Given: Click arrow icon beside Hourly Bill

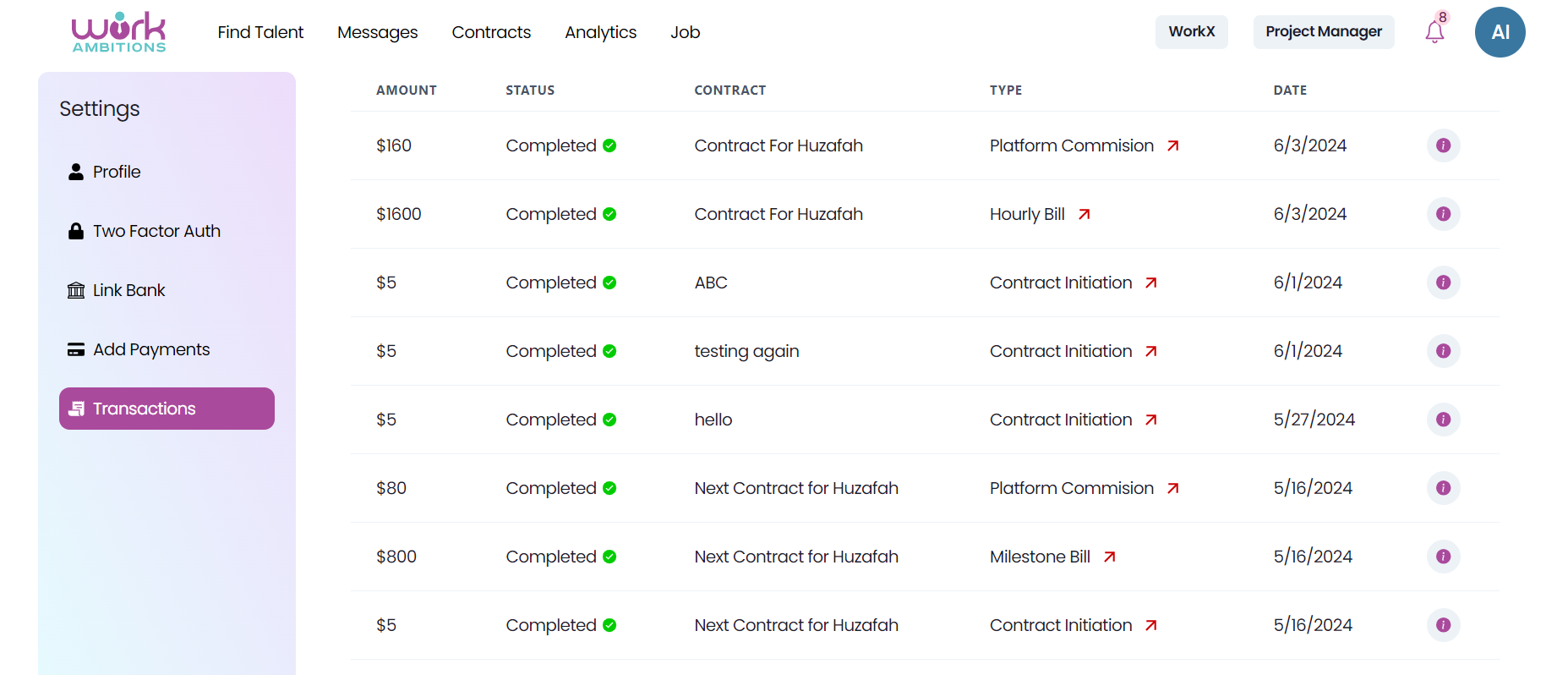Looking at the screenshot, I should [1084, 214].
